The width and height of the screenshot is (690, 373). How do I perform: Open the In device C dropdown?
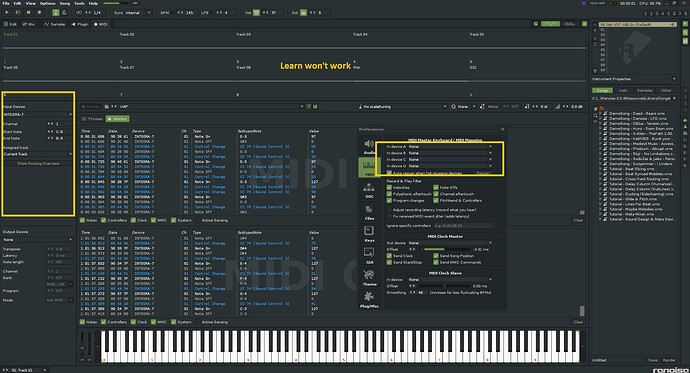[x=450, y=160]
